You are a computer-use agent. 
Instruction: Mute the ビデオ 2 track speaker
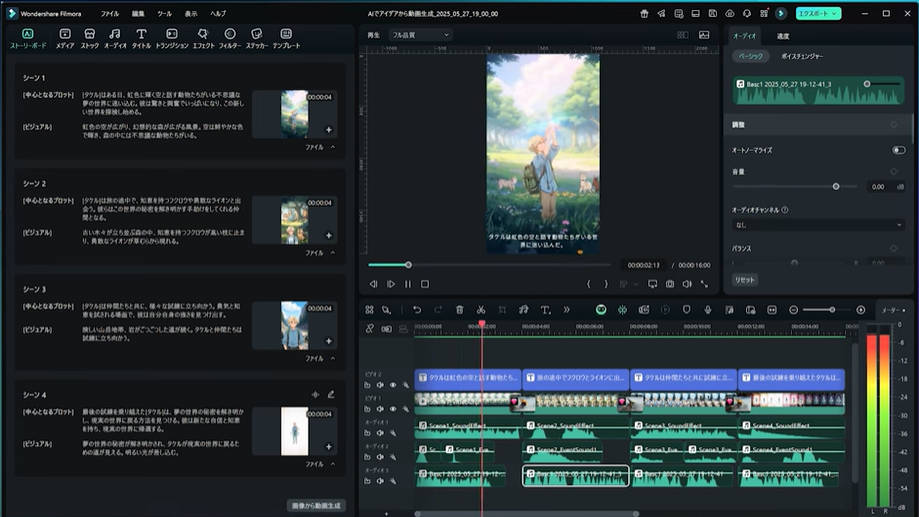(380, 385)
